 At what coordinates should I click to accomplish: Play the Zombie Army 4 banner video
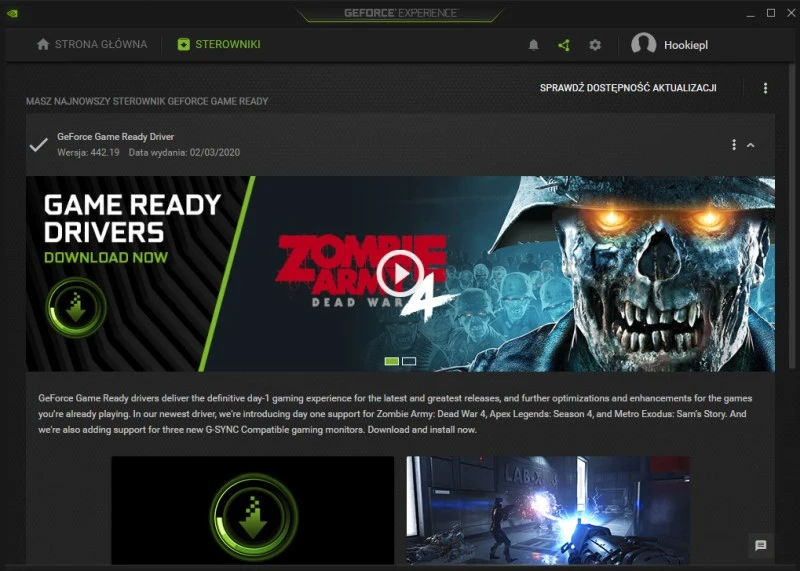click(x=400, y=274)
